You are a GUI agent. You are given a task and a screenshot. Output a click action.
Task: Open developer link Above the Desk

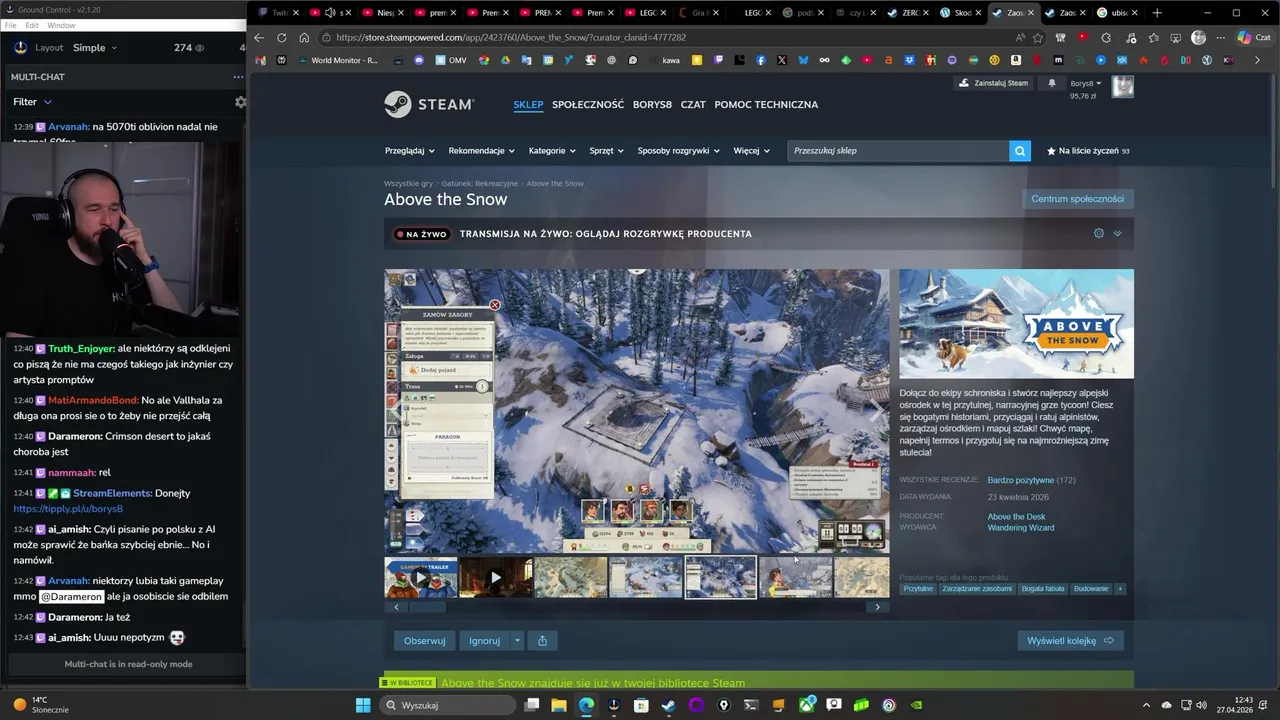click(x=1016, y=517)
